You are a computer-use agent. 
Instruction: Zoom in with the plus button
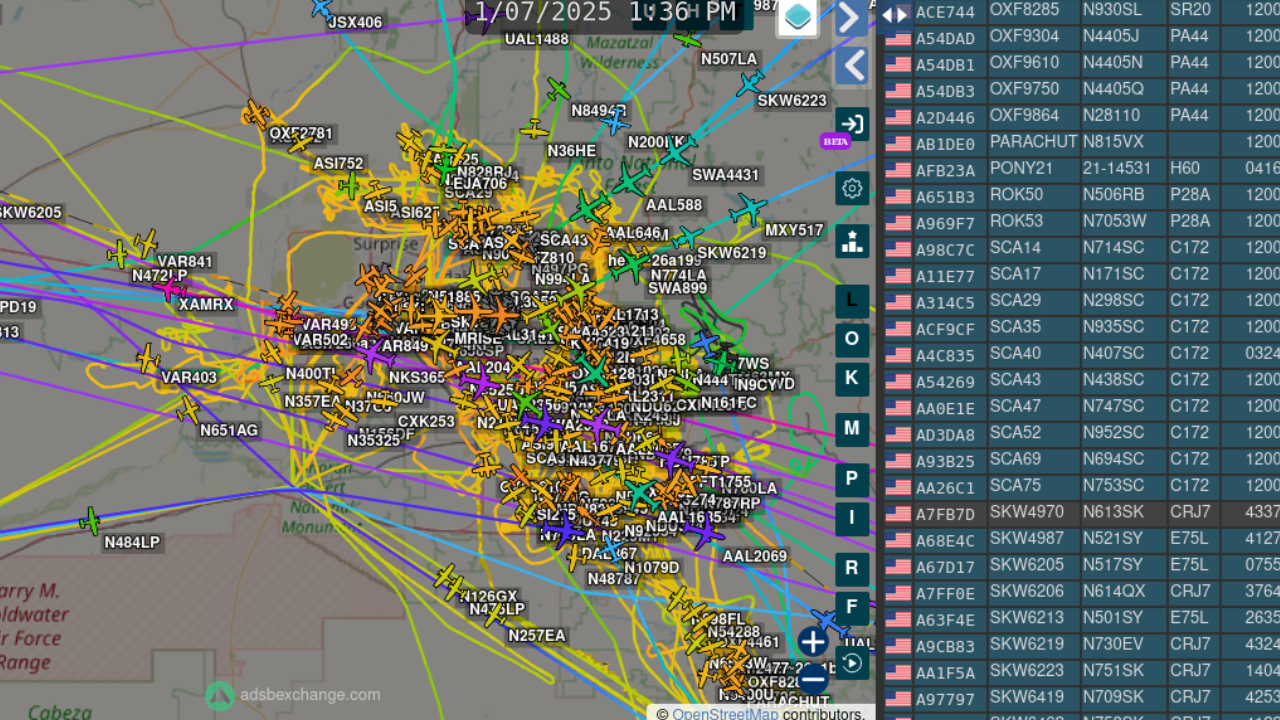[x=813, y=642]
